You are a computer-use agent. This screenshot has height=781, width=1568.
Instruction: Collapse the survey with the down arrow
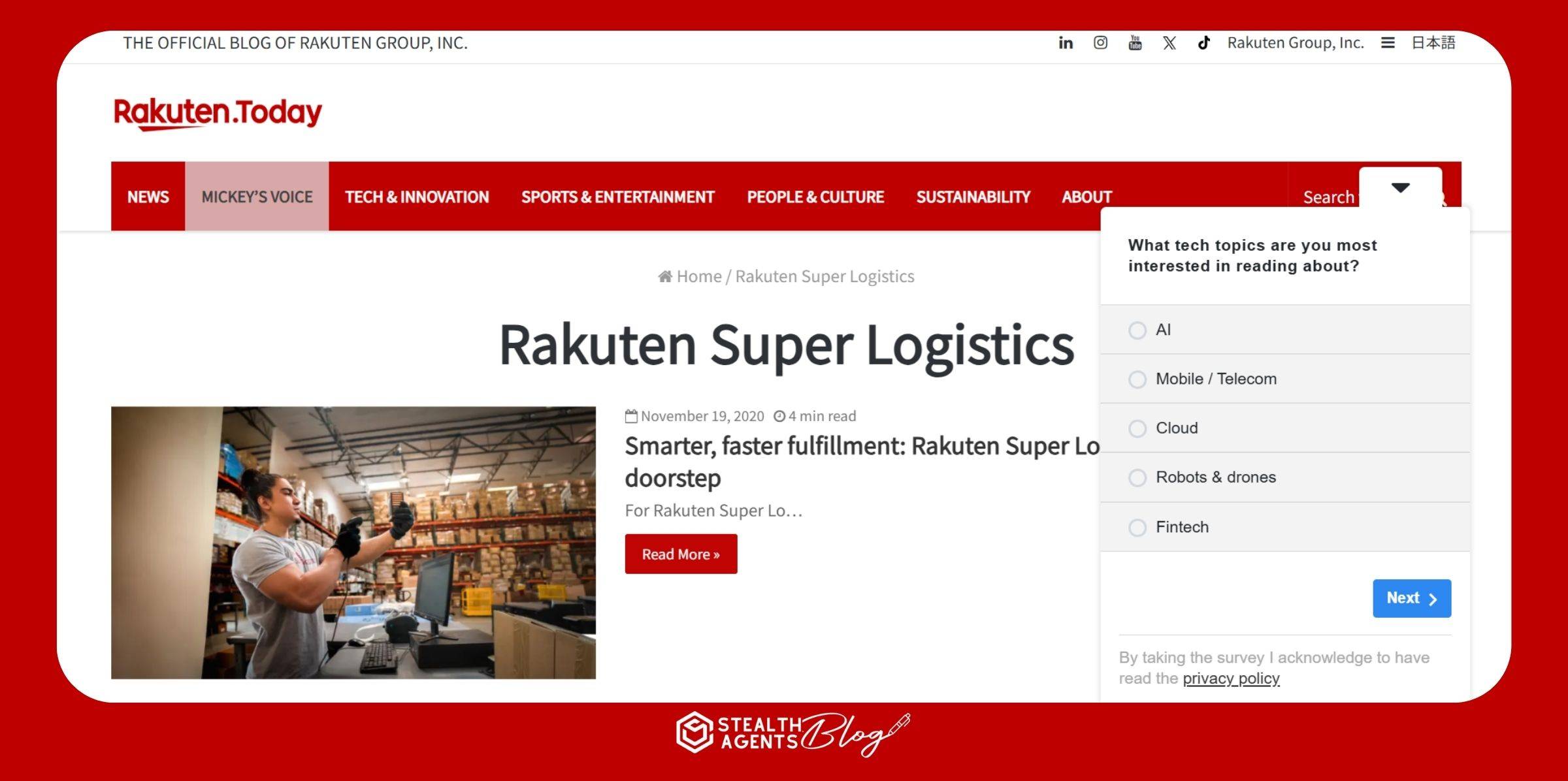click(x=1400, y=187)
